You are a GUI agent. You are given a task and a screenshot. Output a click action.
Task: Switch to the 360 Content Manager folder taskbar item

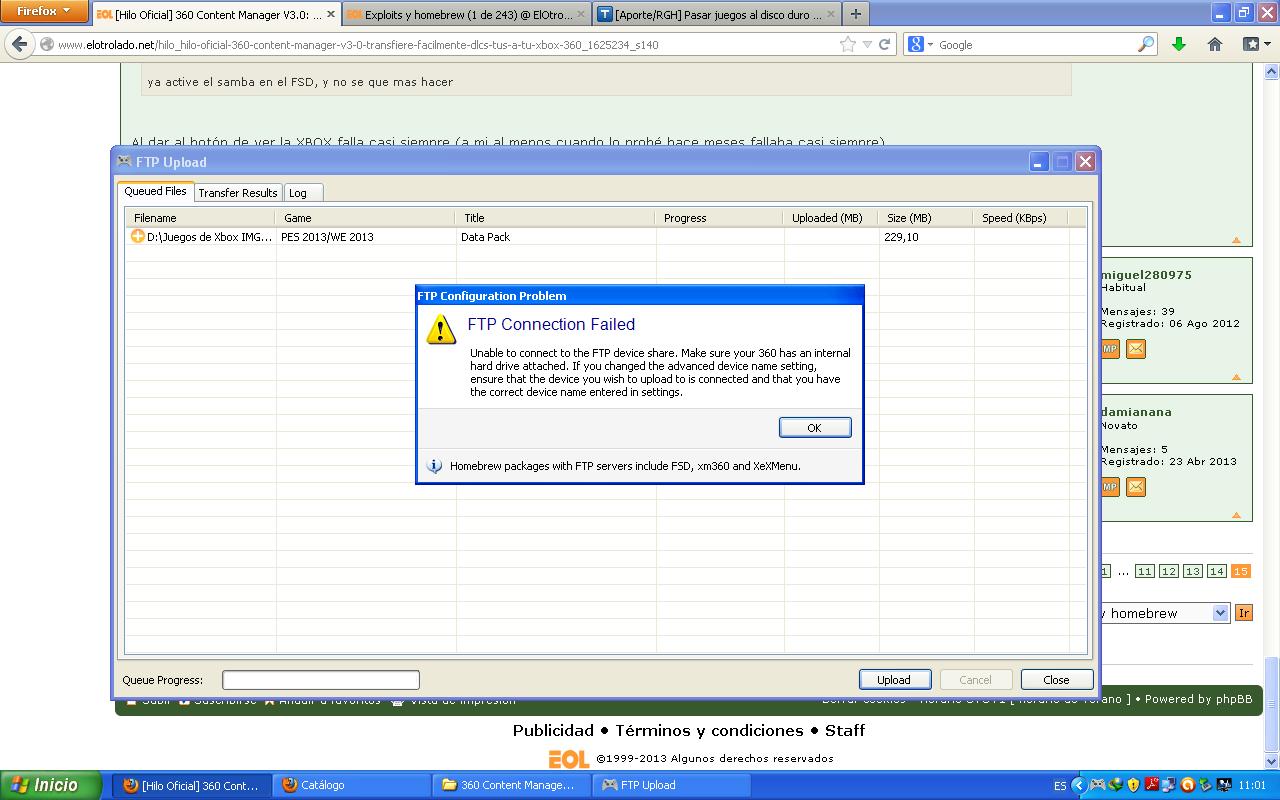(511, 785)
